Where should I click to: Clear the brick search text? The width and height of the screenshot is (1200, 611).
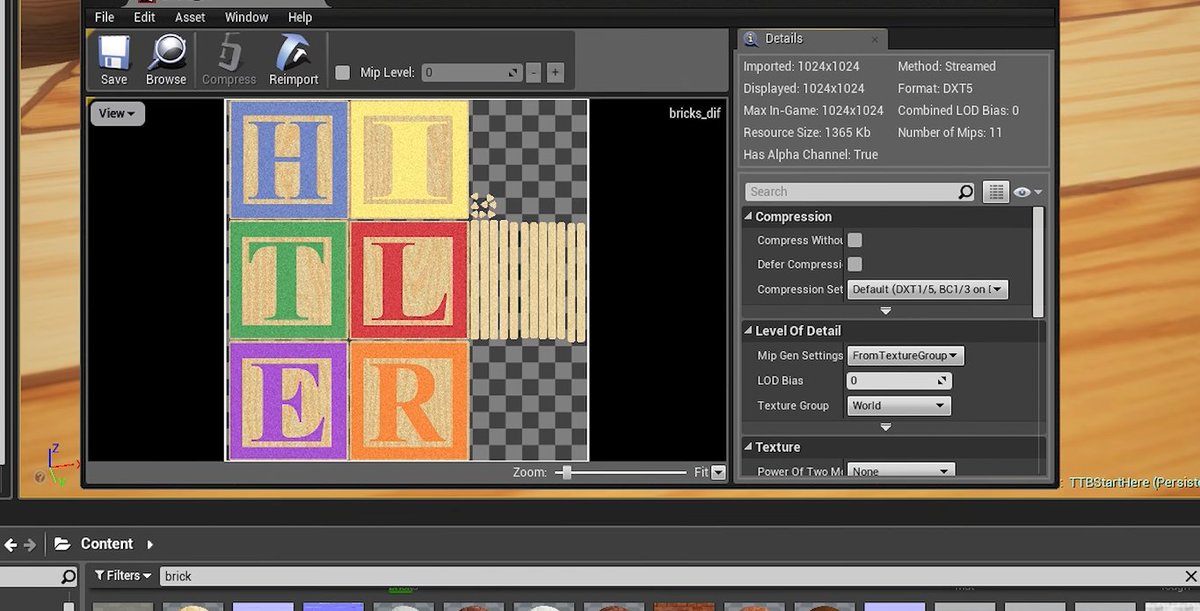(x=1190, y=576)
